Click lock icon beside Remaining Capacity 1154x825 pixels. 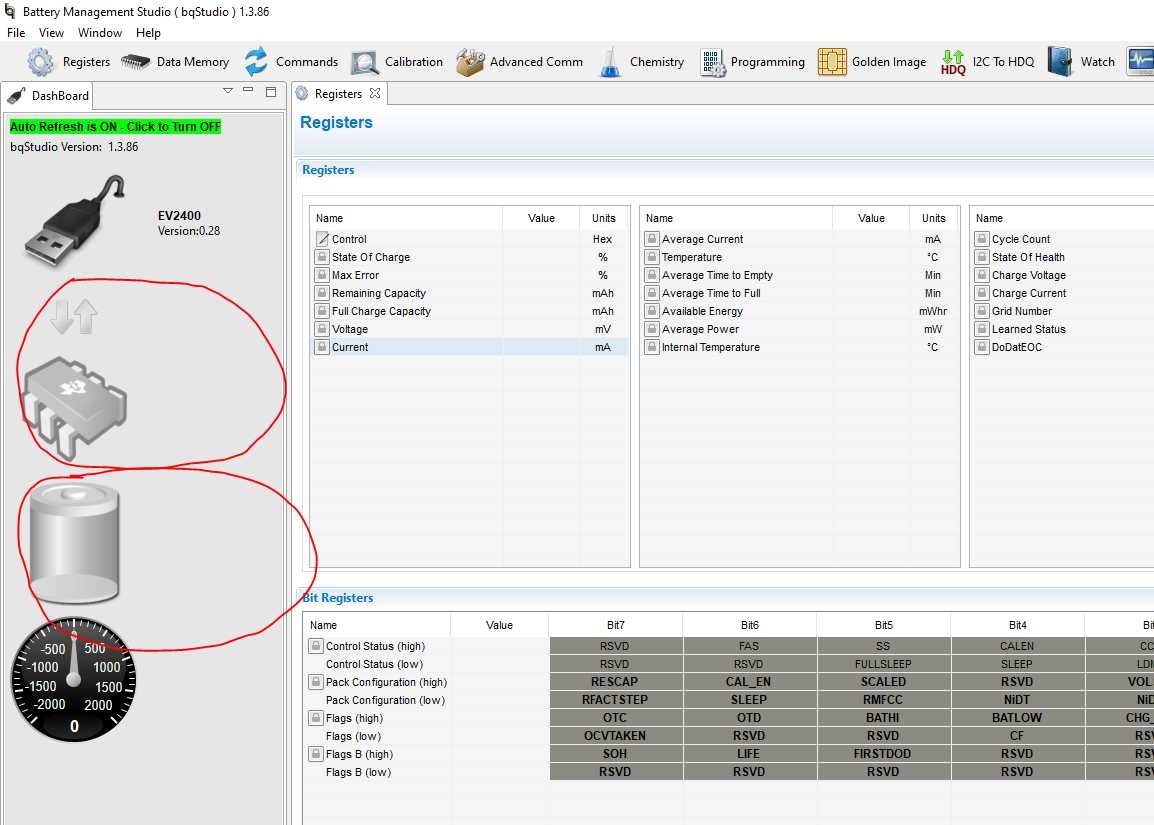tap(322, 293)
